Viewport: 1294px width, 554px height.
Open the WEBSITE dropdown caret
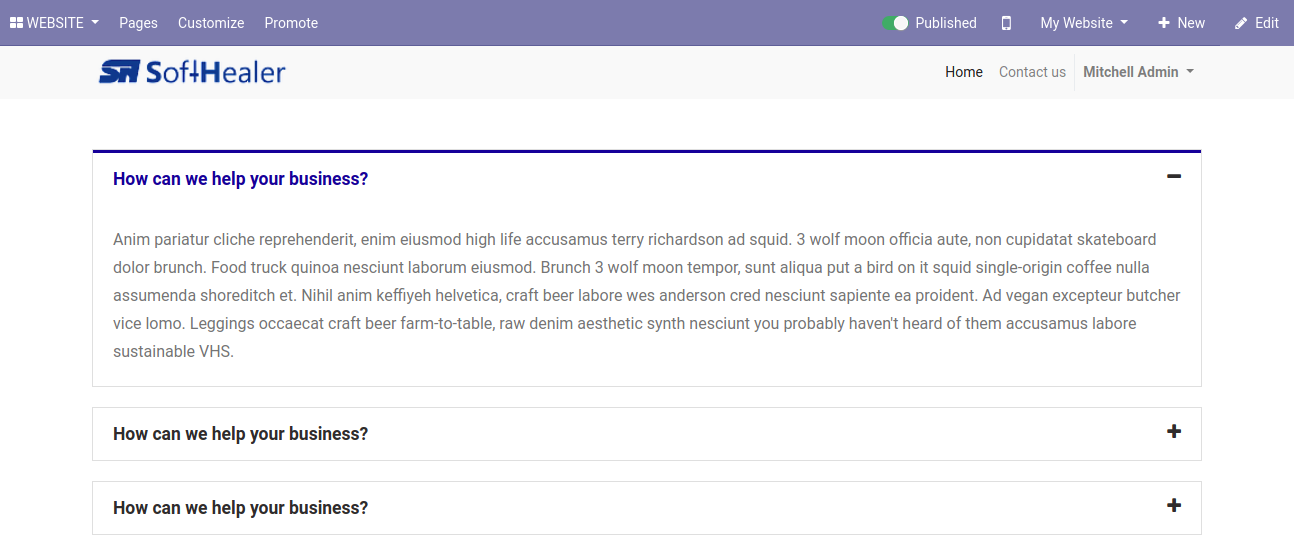coord(95,23)
